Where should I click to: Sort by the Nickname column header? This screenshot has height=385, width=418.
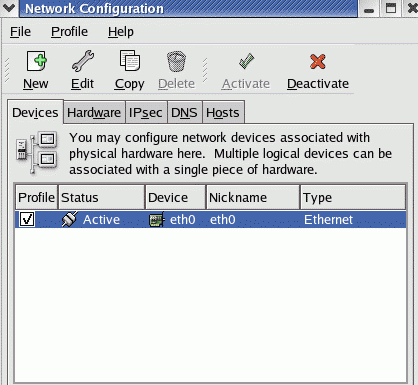click(253, 197)
